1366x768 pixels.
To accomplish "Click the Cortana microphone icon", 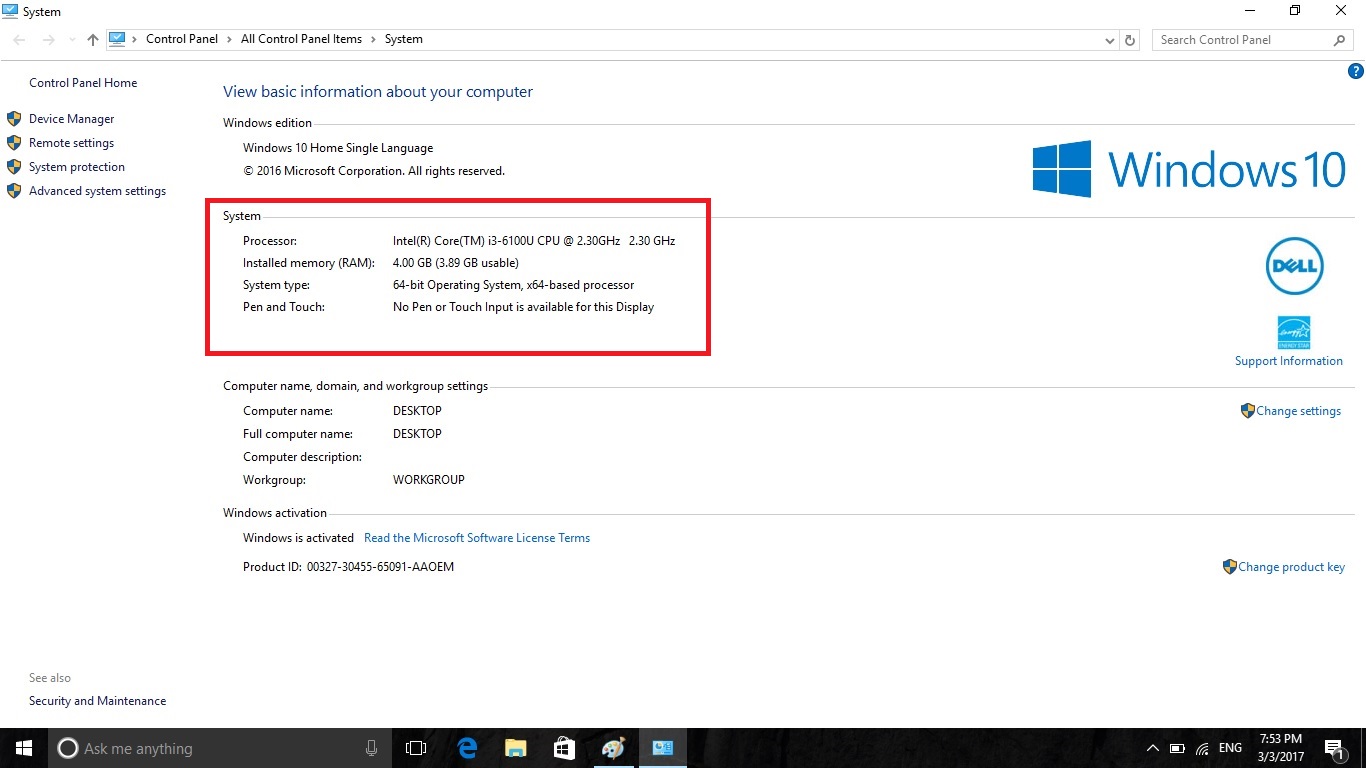I will [x=371, y=747].
